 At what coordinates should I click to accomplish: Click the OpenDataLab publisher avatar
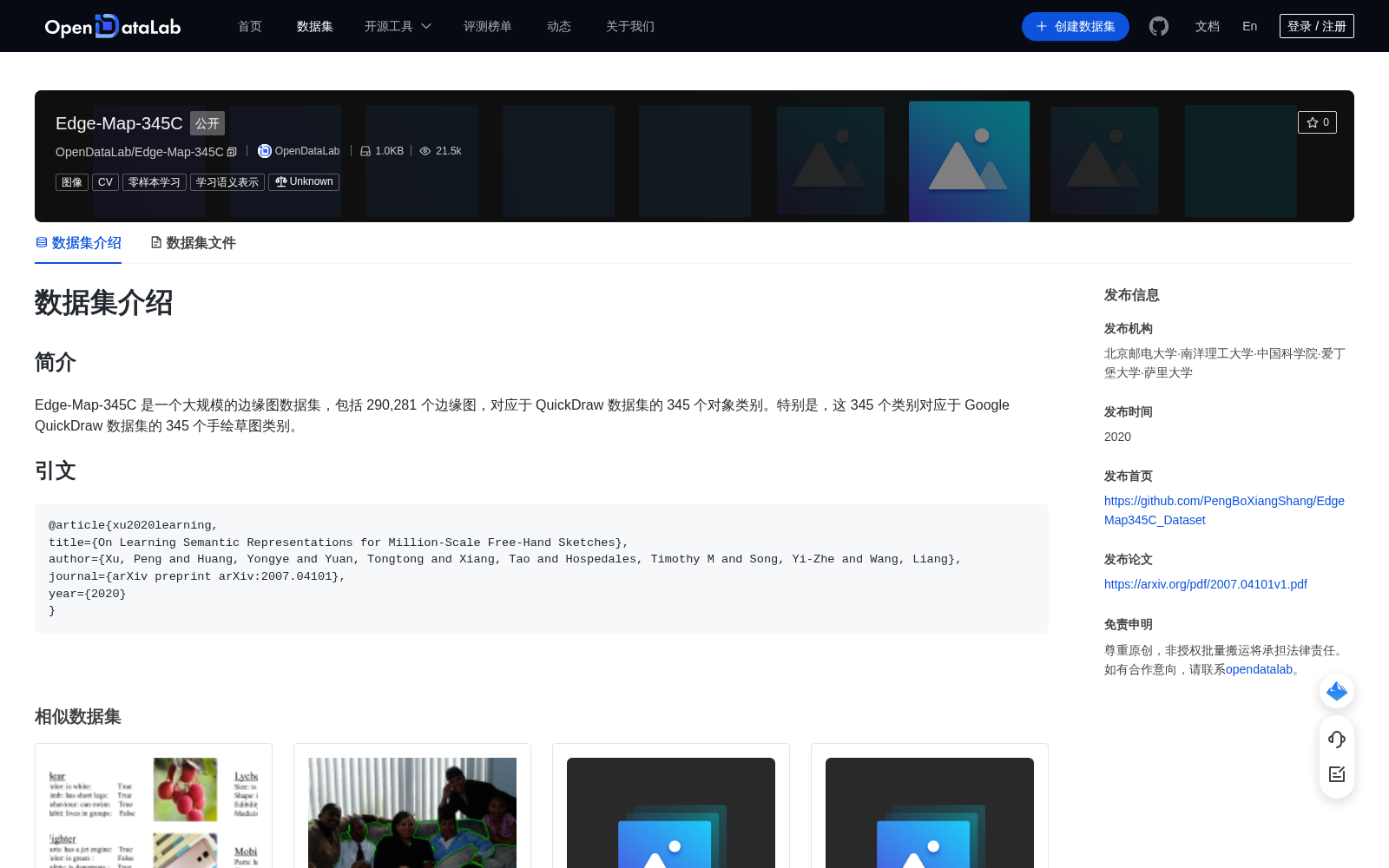(265, 151)
